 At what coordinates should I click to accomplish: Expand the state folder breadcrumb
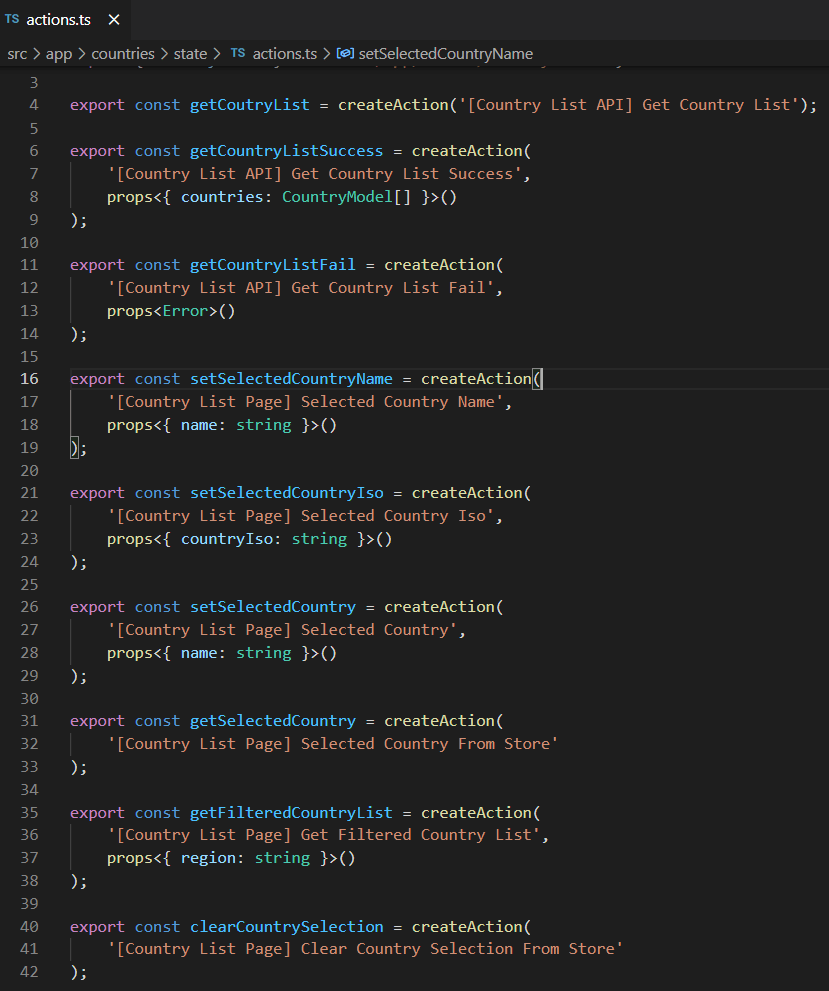coord(190,53)
